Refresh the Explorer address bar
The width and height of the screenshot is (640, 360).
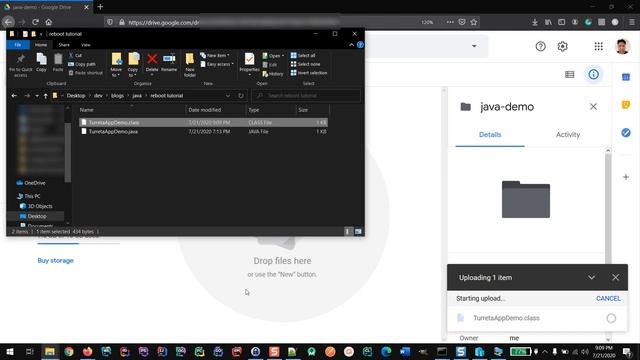point(241,96)
